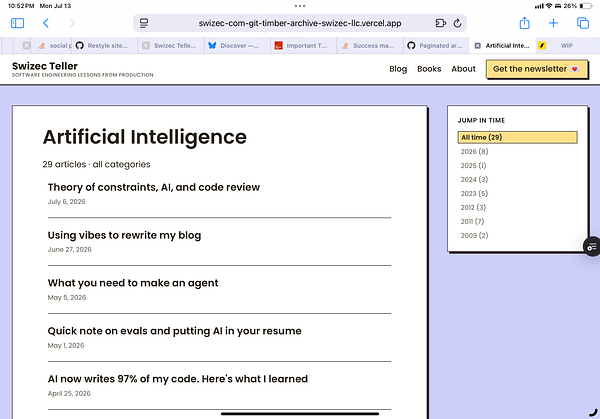This screenshot has height=419, width=600.
Task: Switch to the Restyle site GitHub tab
Action: pos(102,46)
